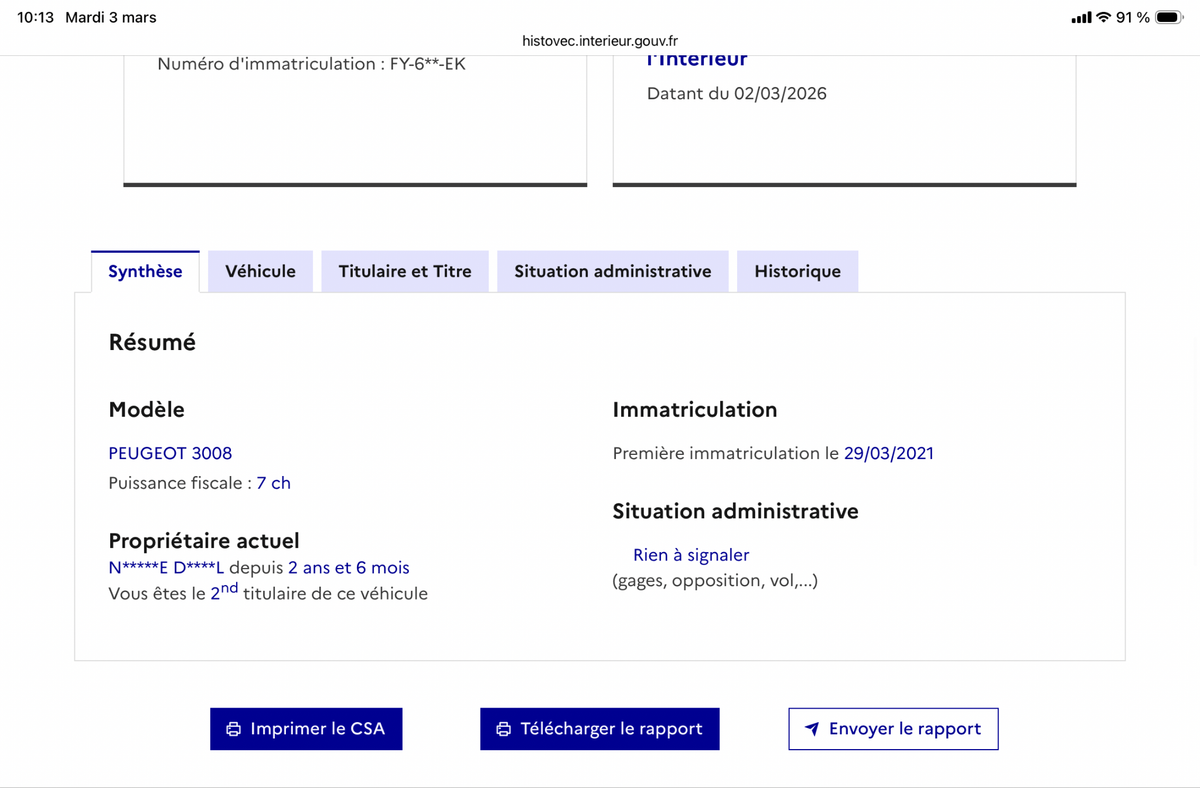The height and width of the screenshot is (788, 1200).
Task: Select the Synthèse tab
Action: click(145, 271)
